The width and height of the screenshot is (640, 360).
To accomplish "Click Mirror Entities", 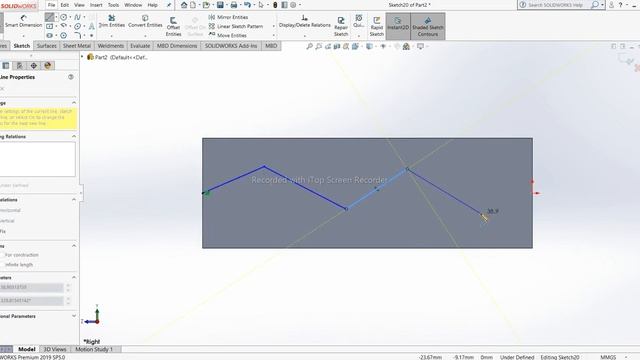I will point(228,17).
